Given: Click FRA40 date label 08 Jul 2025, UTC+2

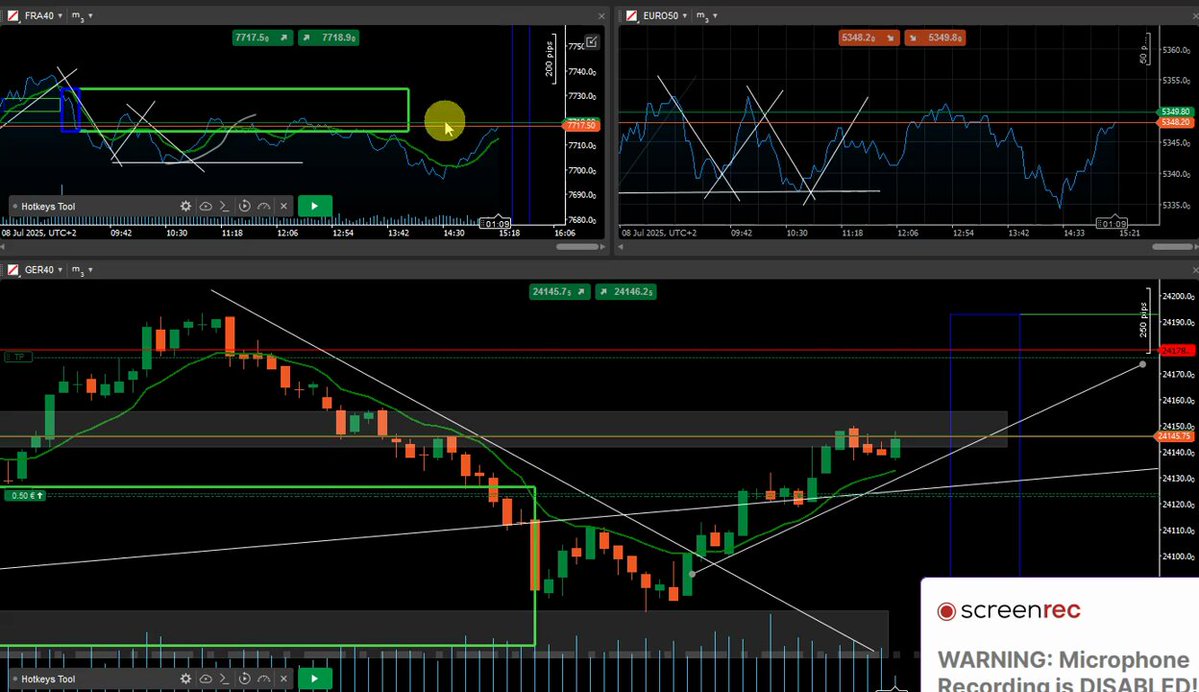Looking at the screenshot, I should tap(40, 233).
